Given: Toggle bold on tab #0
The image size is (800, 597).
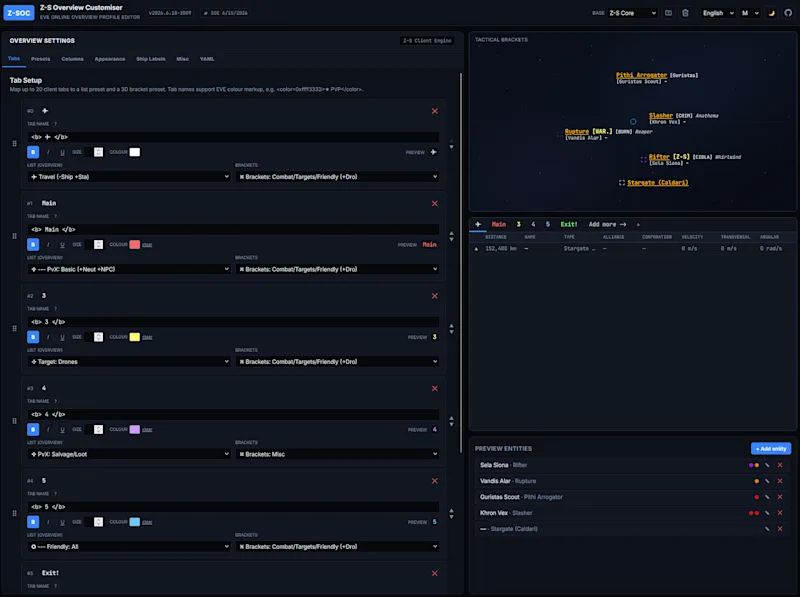Looking at the screenshot, I should tap(33, 152).
